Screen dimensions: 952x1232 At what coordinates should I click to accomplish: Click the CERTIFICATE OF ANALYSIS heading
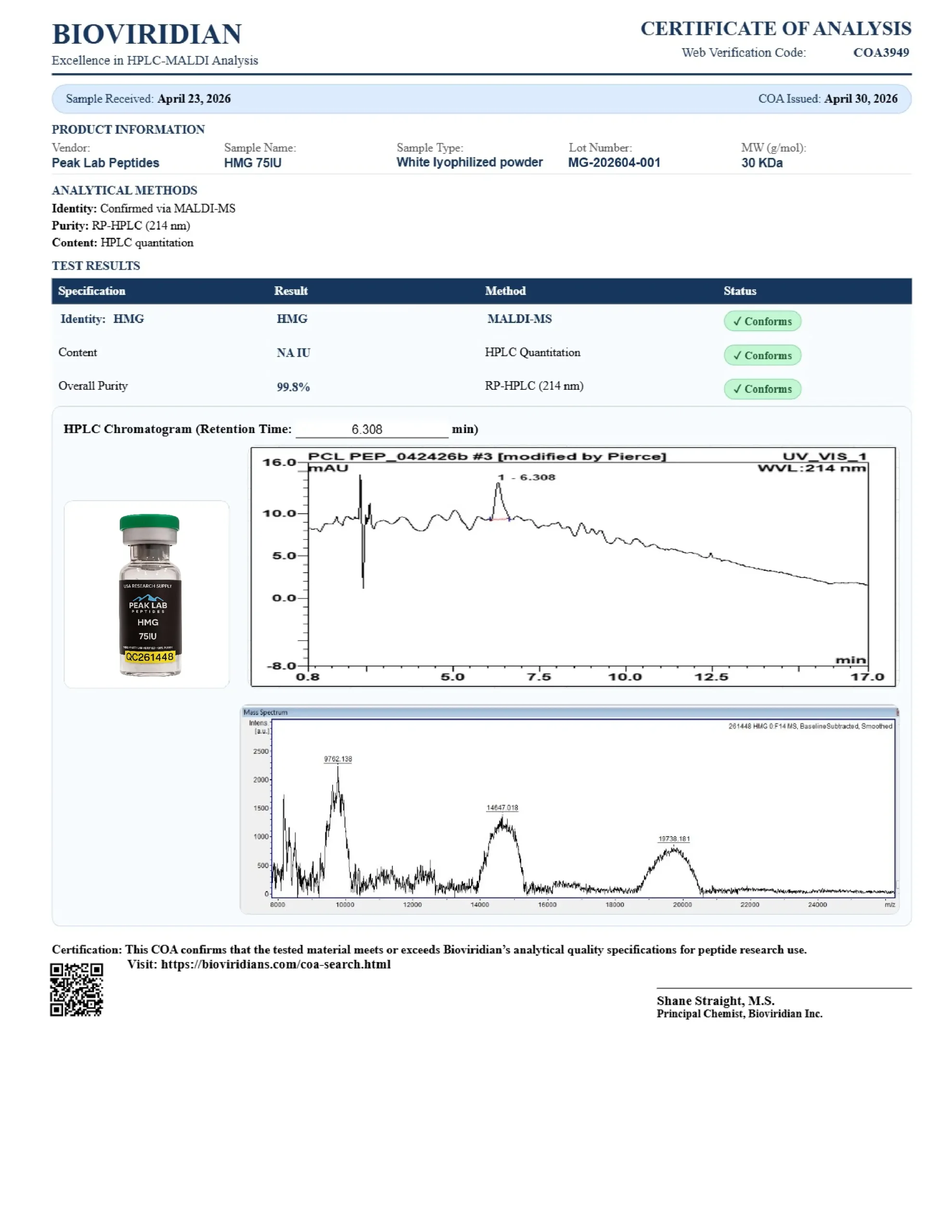(775, 28)
